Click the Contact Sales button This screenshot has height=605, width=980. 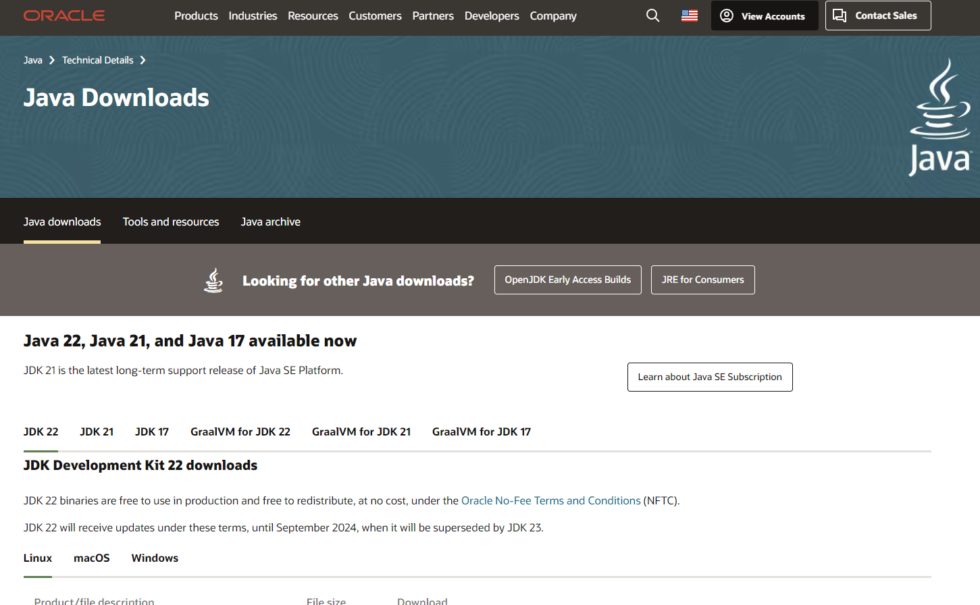[x=877, y=16]
